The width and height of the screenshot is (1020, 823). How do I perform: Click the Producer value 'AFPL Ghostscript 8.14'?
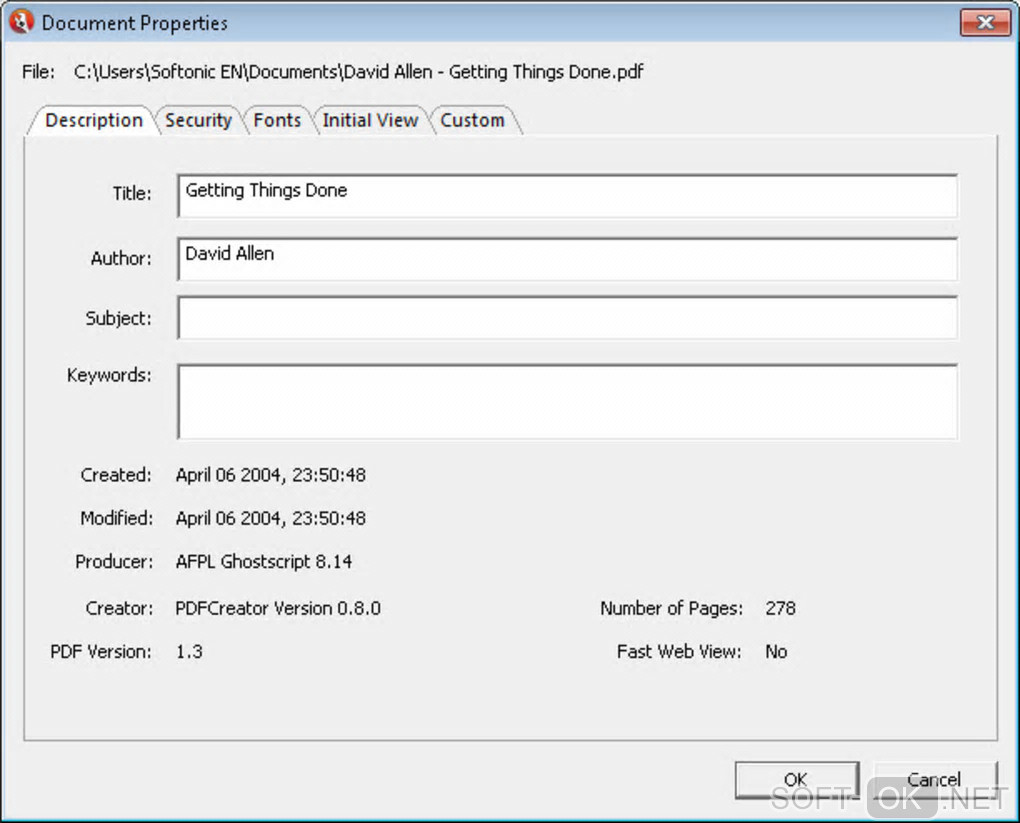263,561
